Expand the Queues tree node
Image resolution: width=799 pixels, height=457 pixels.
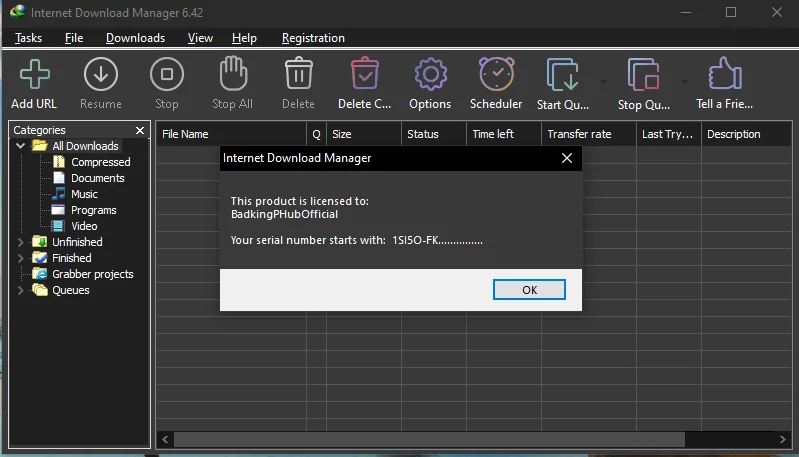point(20,290)
